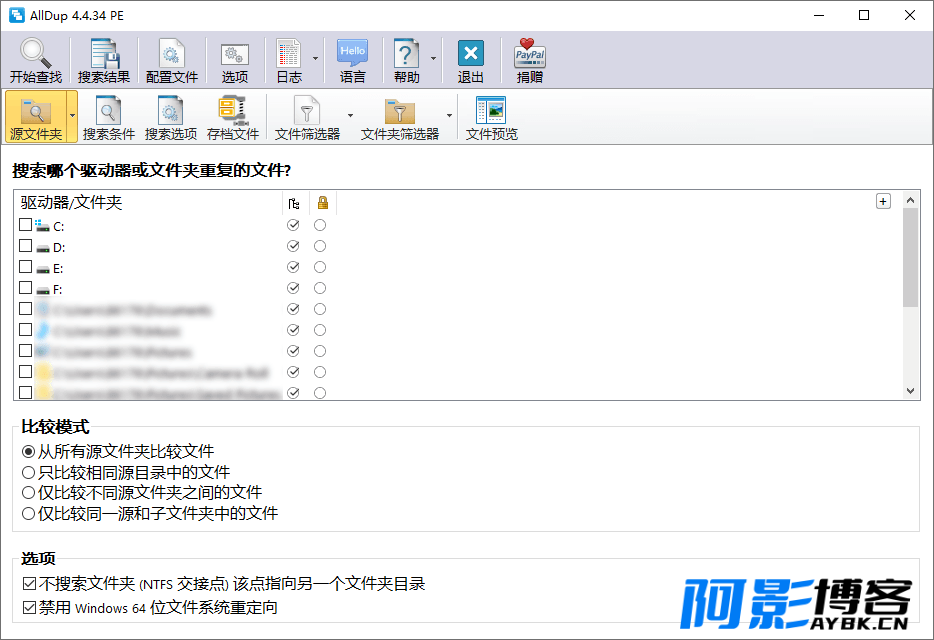Switch to the 搜索条件 tab
934x640 pixels.
pyautogui.click(x=108, y=116)
